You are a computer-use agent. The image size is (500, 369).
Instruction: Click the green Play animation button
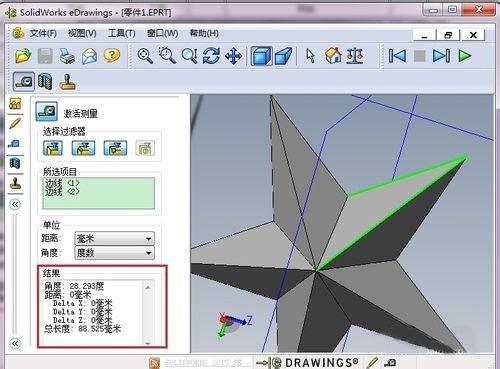click(x=465, y=56)
